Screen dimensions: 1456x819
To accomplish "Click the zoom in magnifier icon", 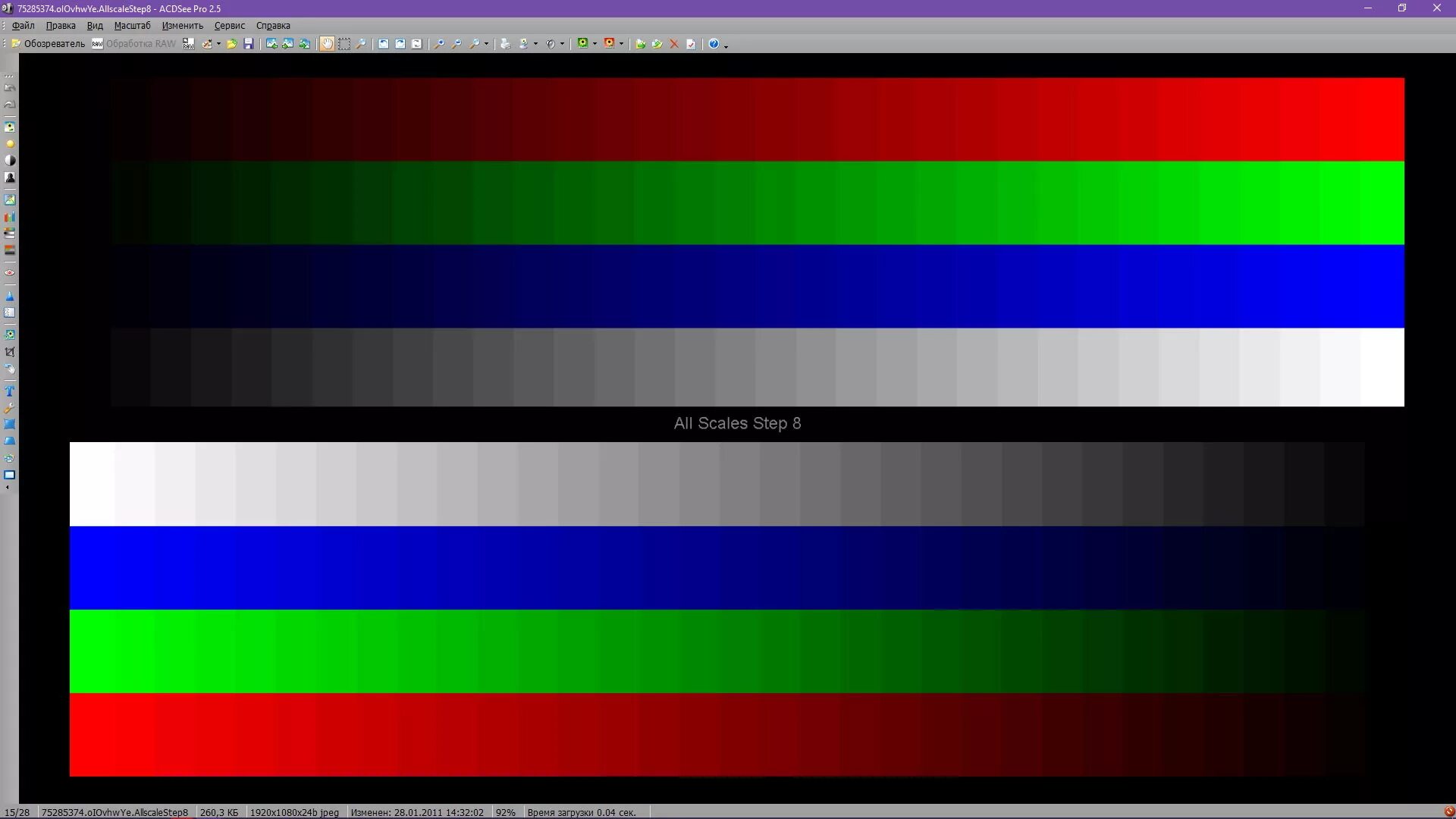I will (x=439, y=44).
